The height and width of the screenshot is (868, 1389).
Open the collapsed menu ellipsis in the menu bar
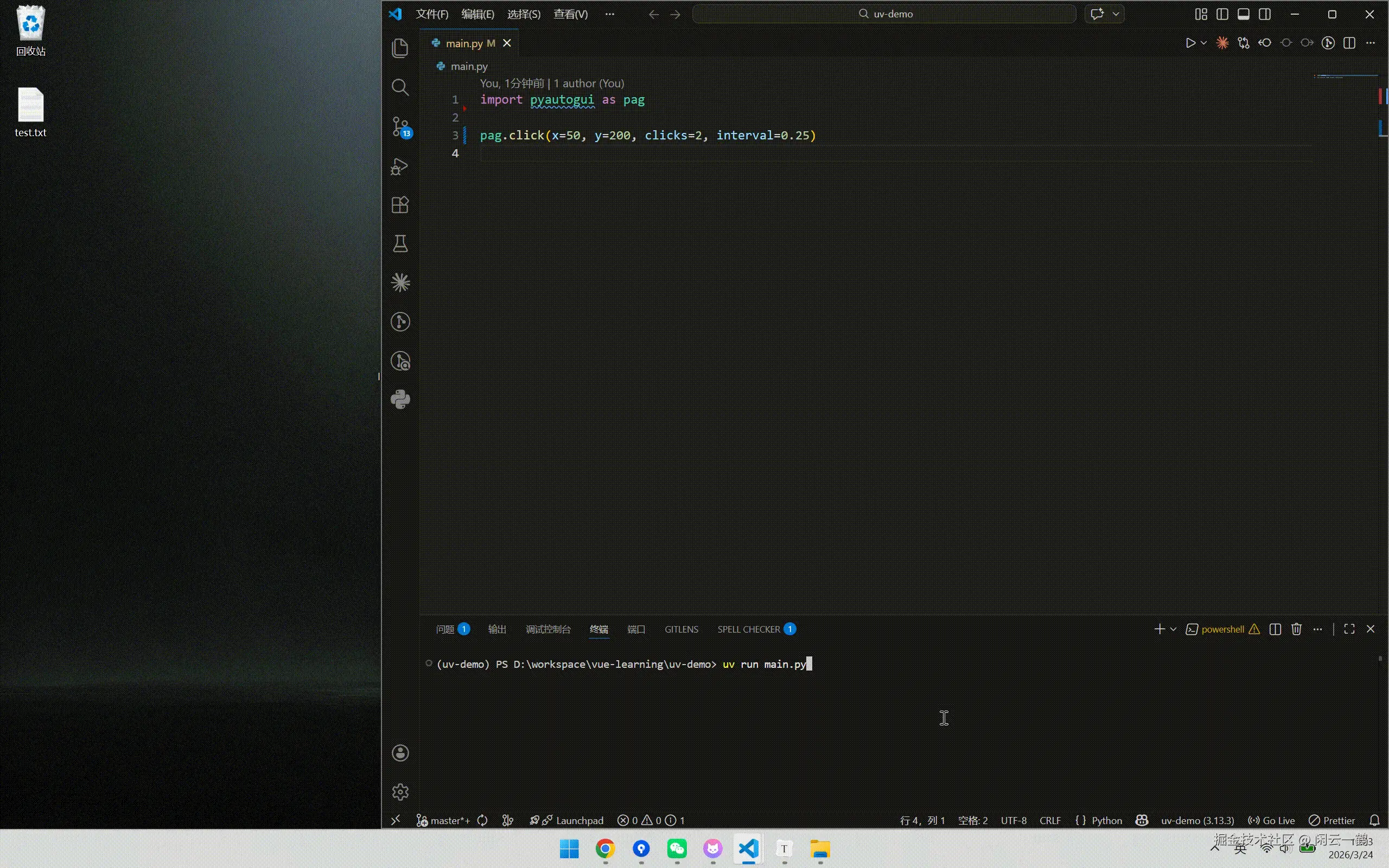pyautogui.click(x=609, y=14)
